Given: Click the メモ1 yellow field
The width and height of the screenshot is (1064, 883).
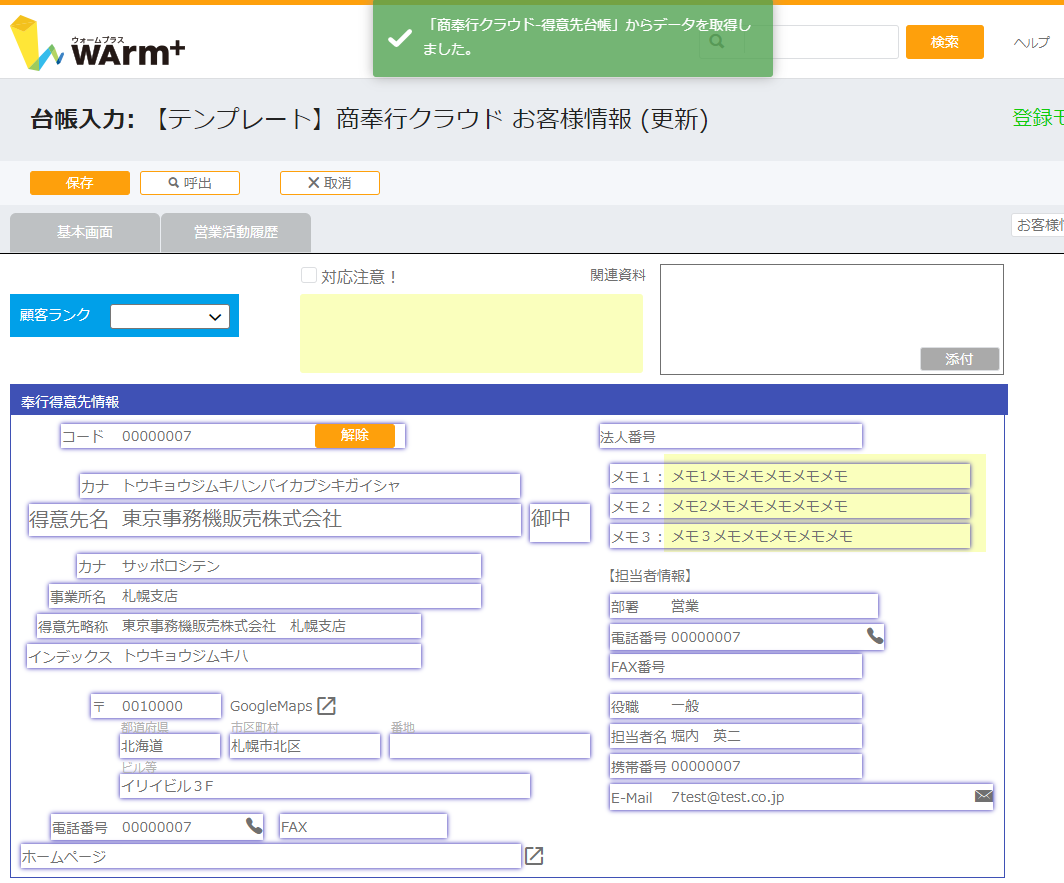Looking at the screenshot, I should tap(790, 476).
